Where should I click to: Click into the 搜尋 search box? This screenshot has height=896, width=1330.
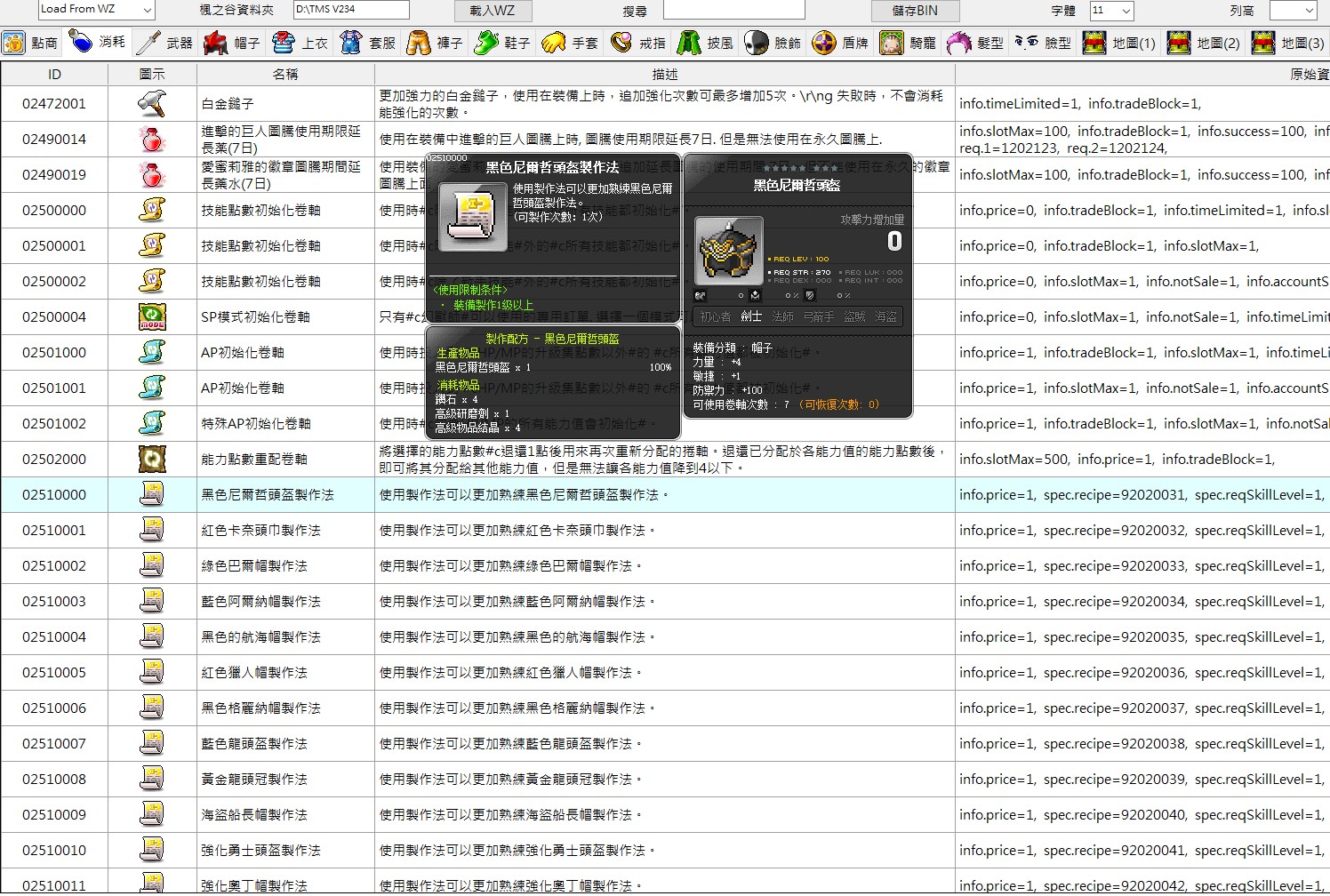(733, 10)
